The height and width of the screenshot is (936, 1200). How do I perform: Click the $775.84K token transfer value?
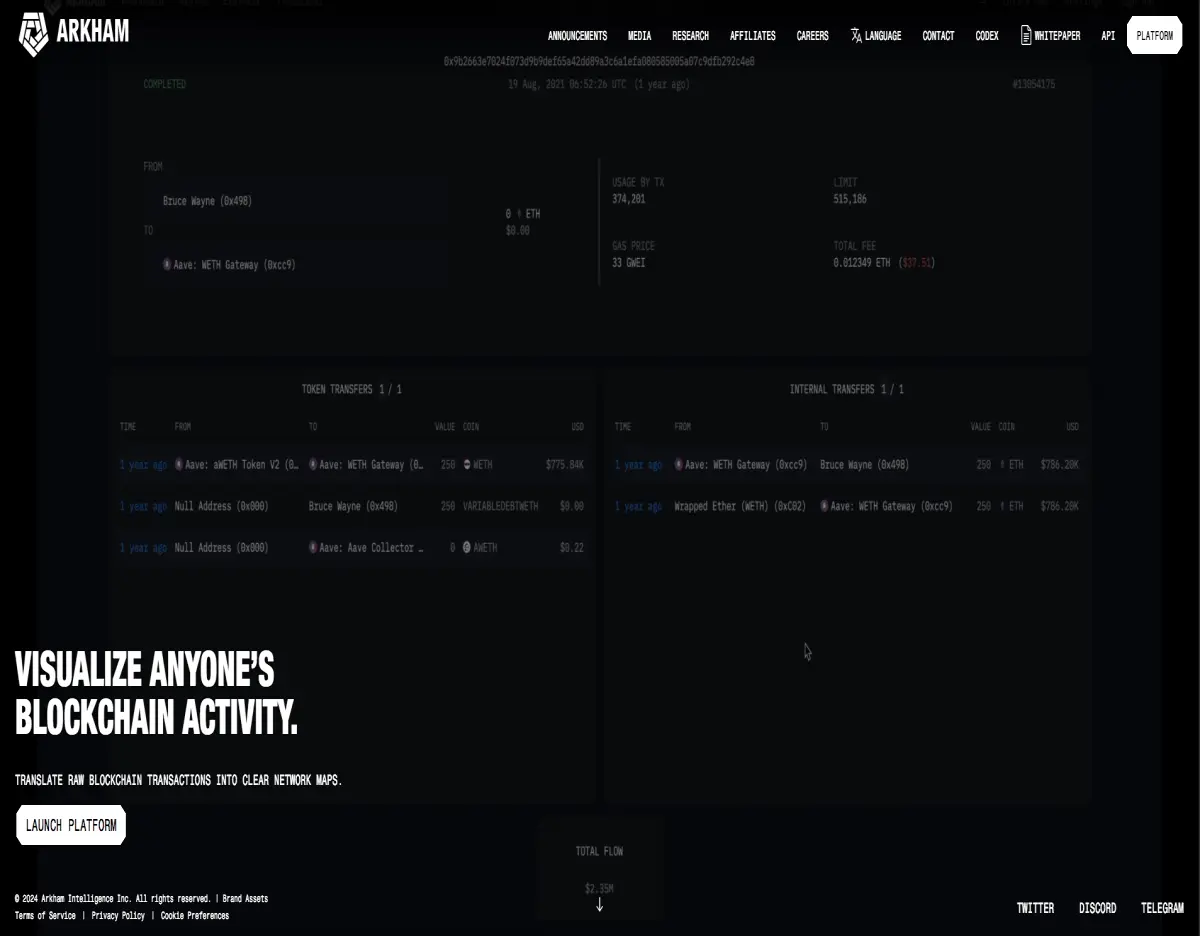[565, 465]
